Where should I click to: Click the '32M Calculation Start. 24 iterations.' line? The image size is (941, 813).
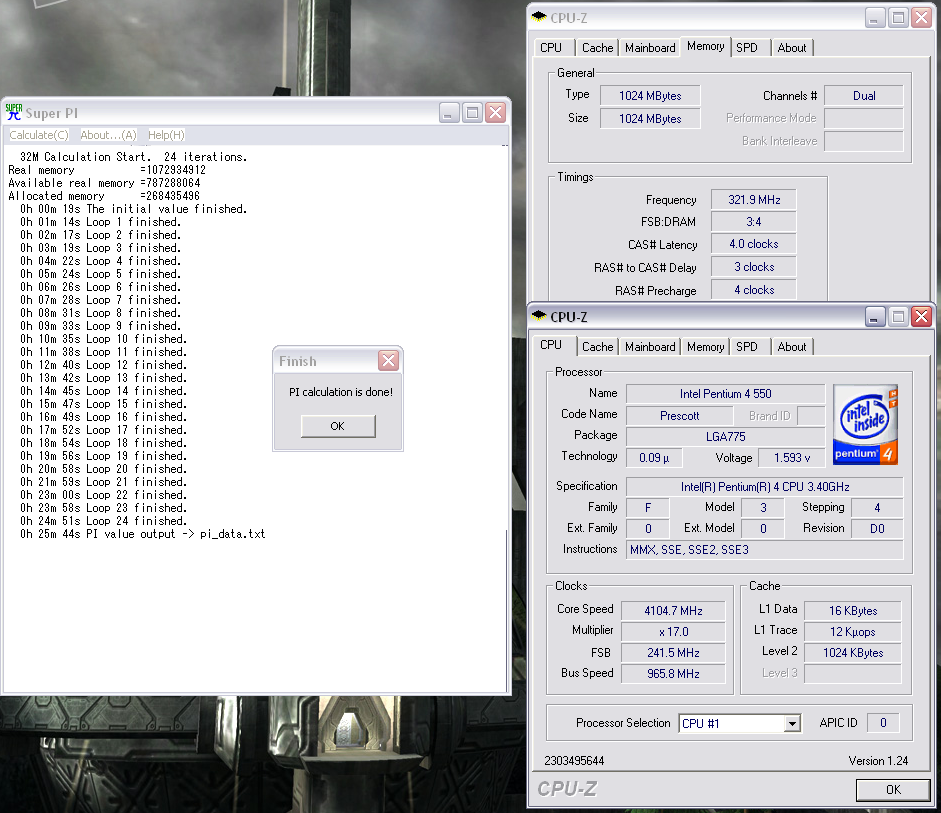point(133,157)
